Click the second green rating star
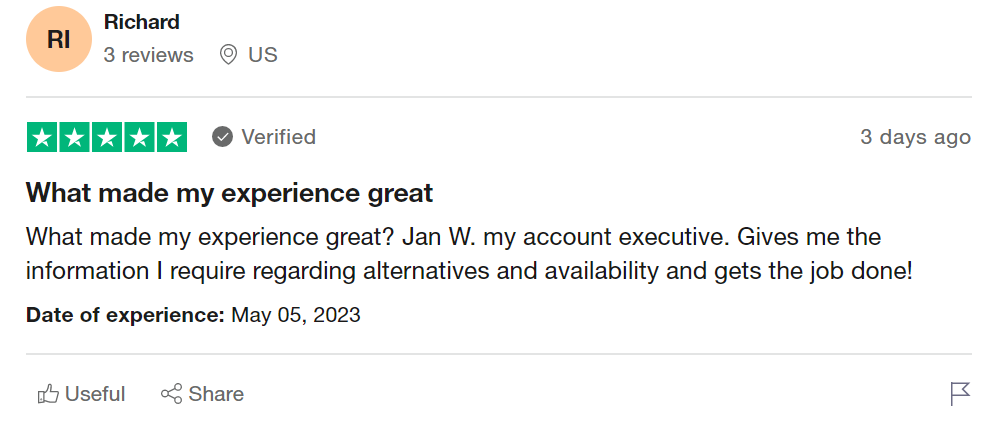The height and width of the screenshot is (428, 998). tap(74, 137)
